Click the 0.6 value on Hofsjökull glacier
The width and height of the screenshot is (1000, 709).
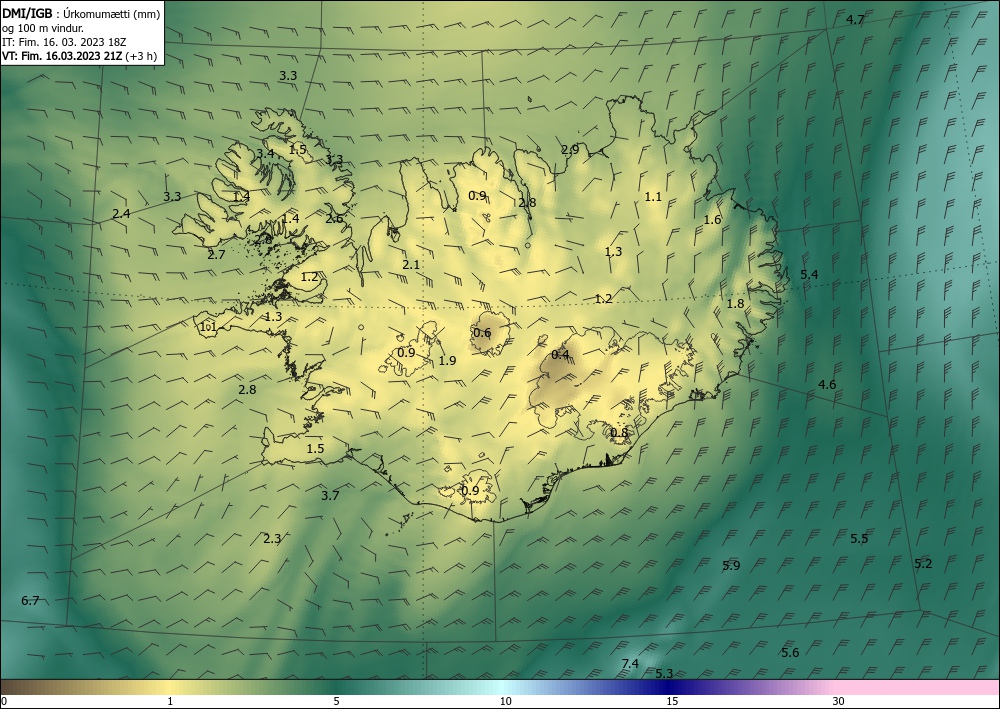click(x=482, y=333)
